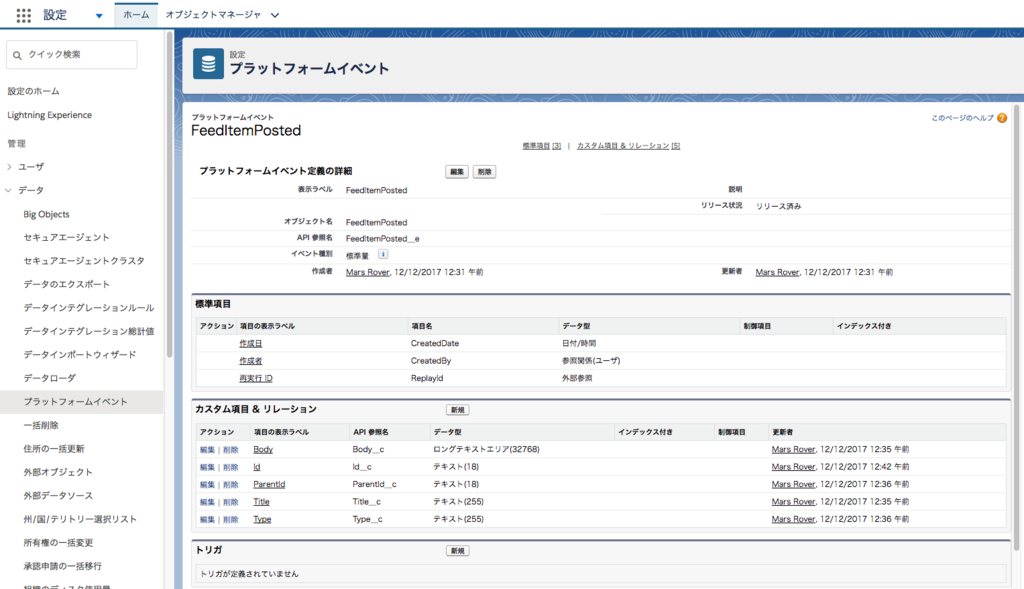Image resolution: width=1024 pixels, height=589 pixels.
Task: Open Mars Rover link in Body row
Action: [x=793, y=450]
